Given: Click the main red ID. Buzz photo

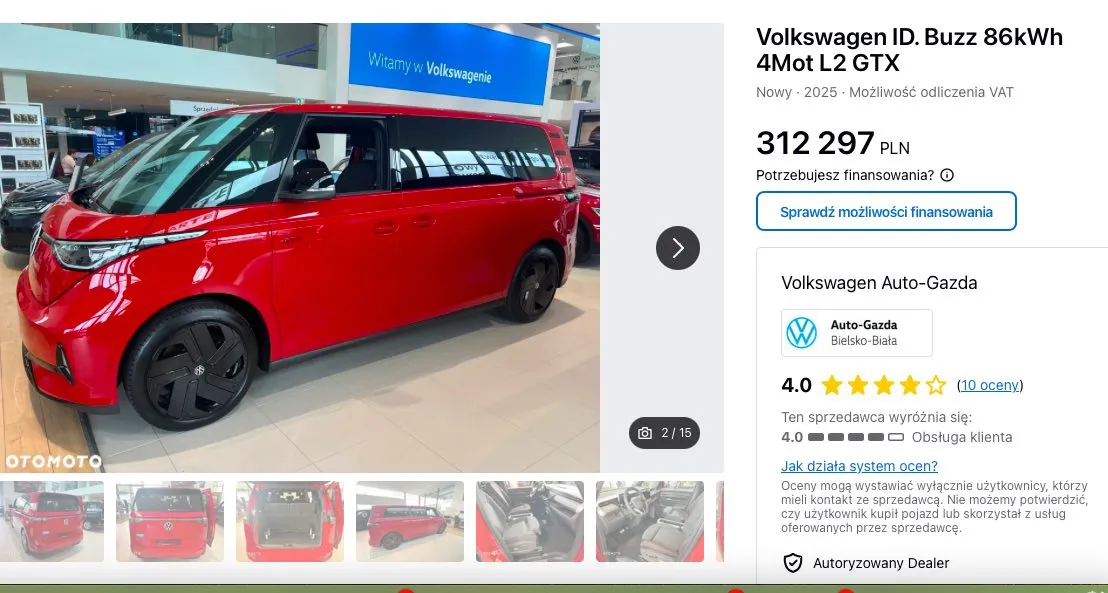Looking at the screenshot, I should pyautogui.click(x=300, y=248).
